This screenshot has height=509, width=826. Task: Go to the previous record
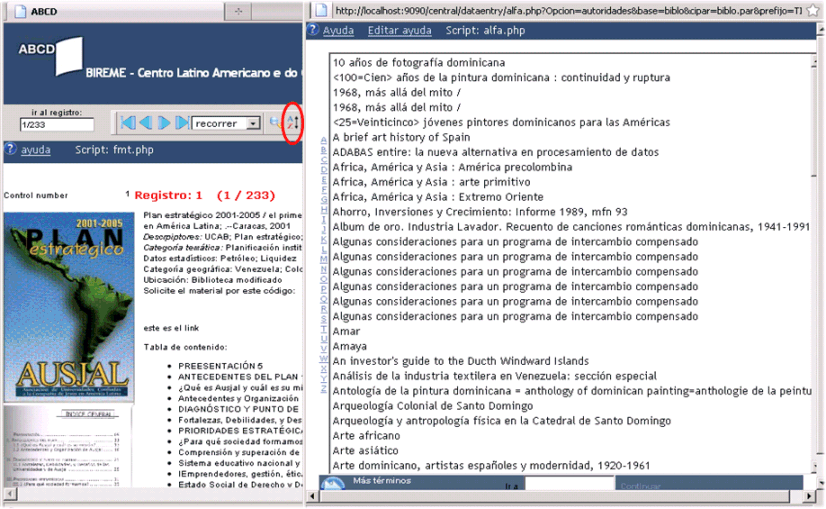coord(146,123)
